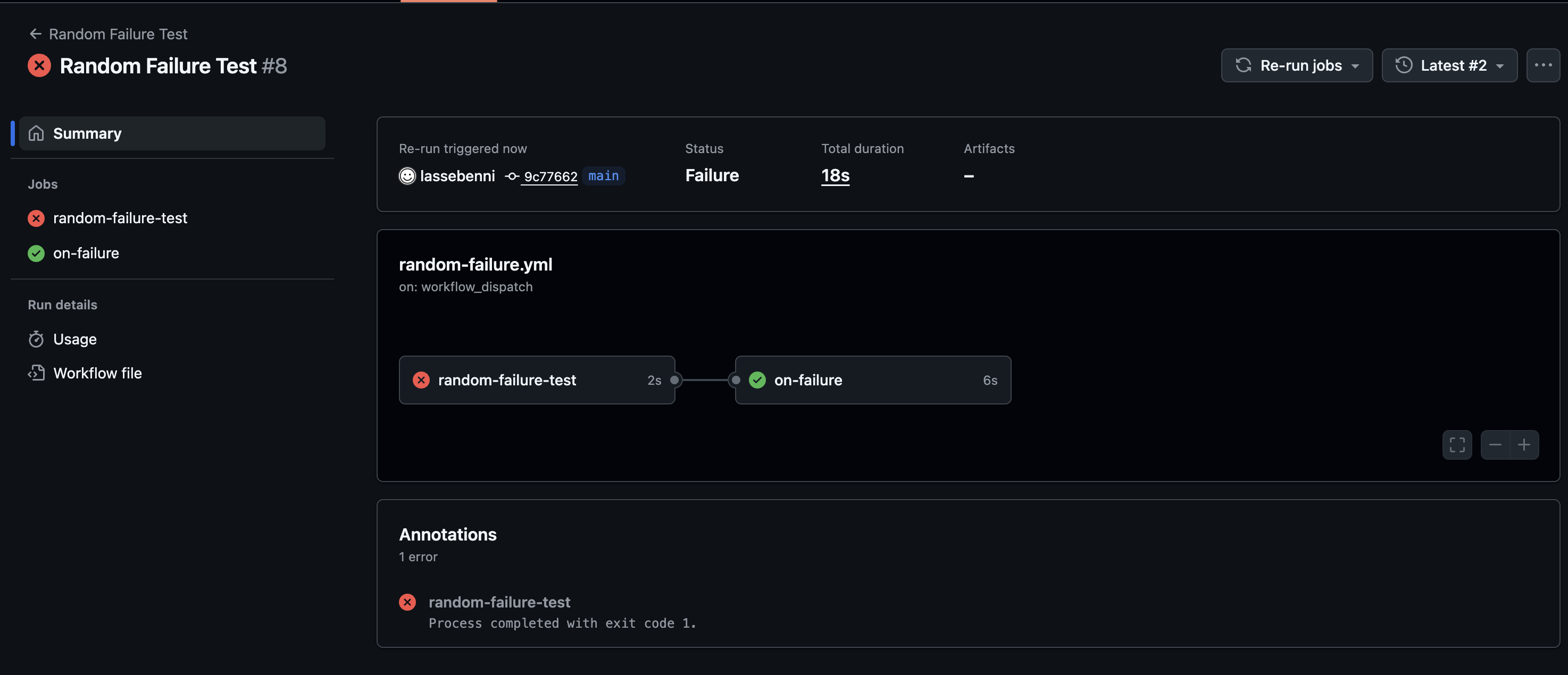Click the fit-to-screen icon in the workflow graph
1568x675 pixels.
pyautogui.click(x=1457, y=444)
